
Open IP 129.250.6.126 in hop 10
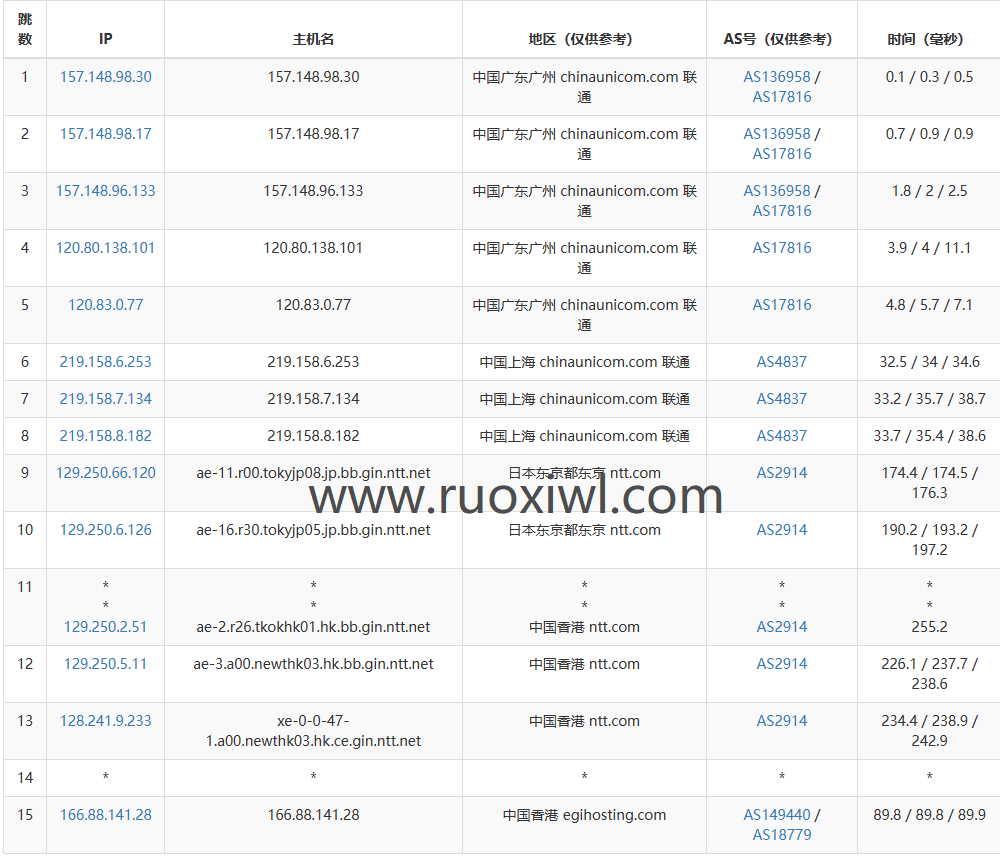click(x=105, y=530)
